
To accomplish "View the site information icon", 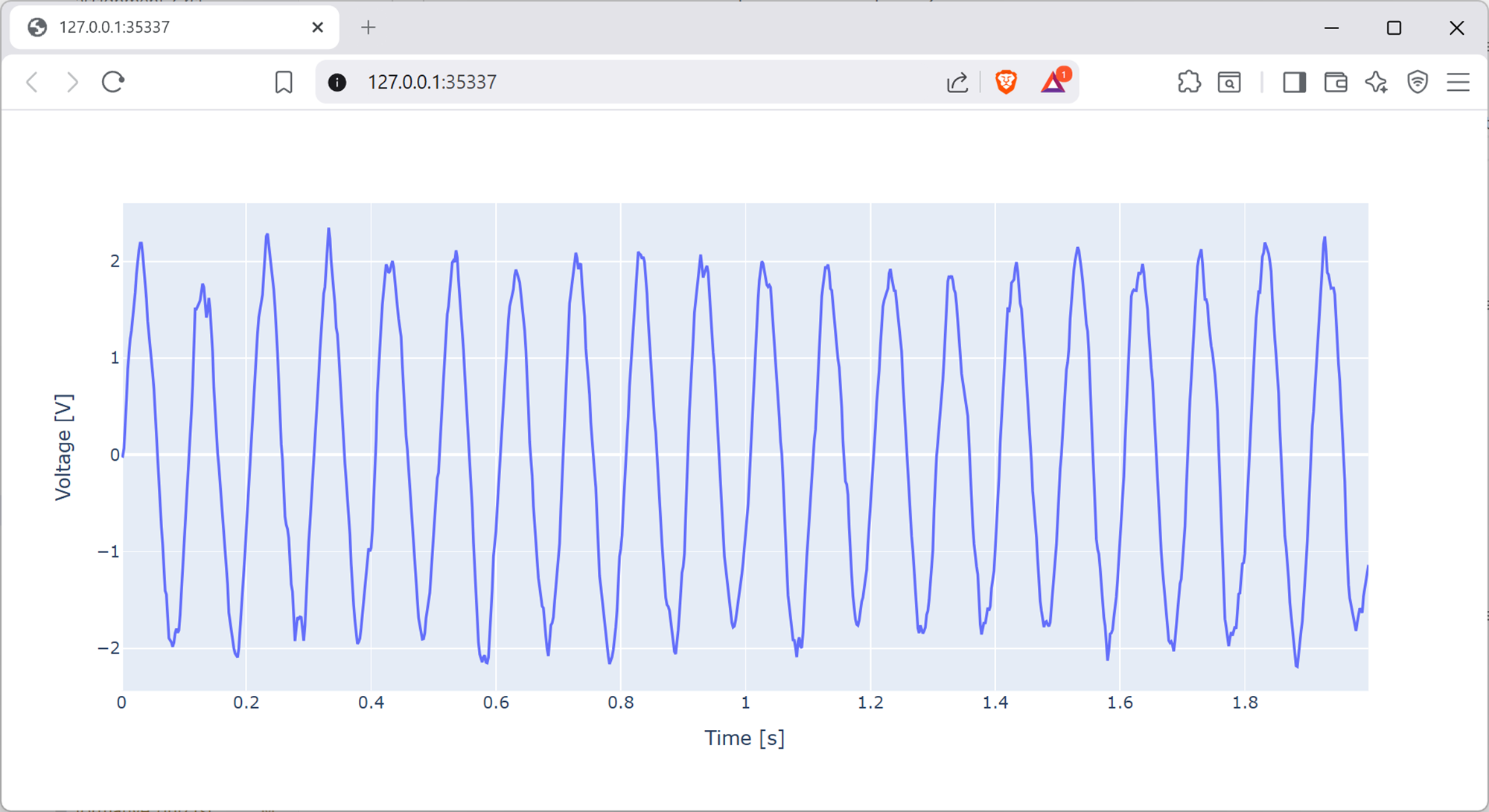I will pyautogui.click(x=337, y=82).
